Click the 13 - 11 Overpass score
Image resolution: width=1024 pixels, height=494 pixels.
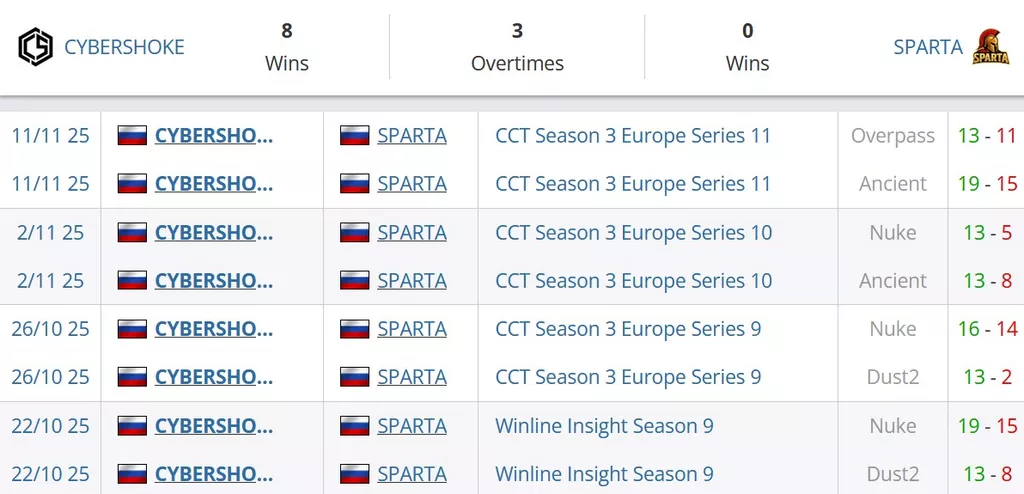pos(986,136)
